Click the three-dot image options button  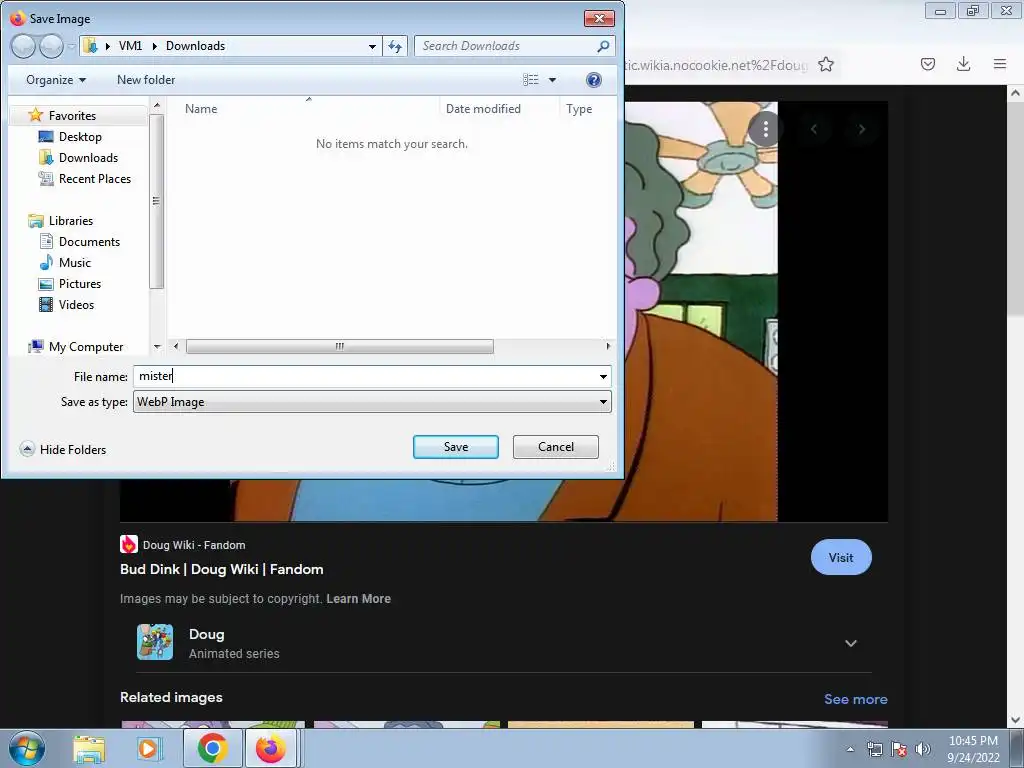[x=765, y=129]
